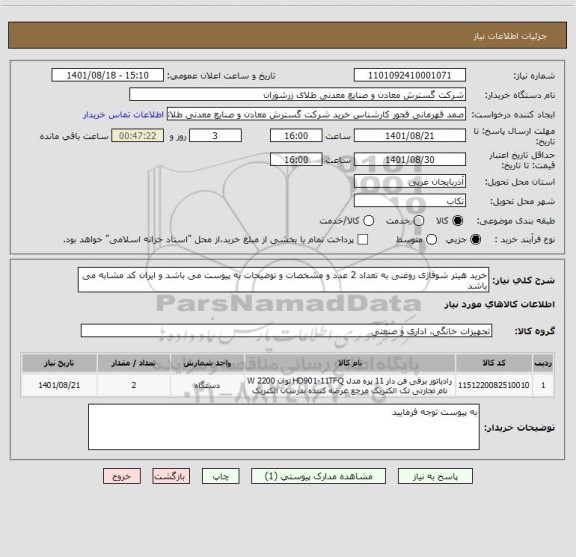Select the کالا radio button

[457, 221]
